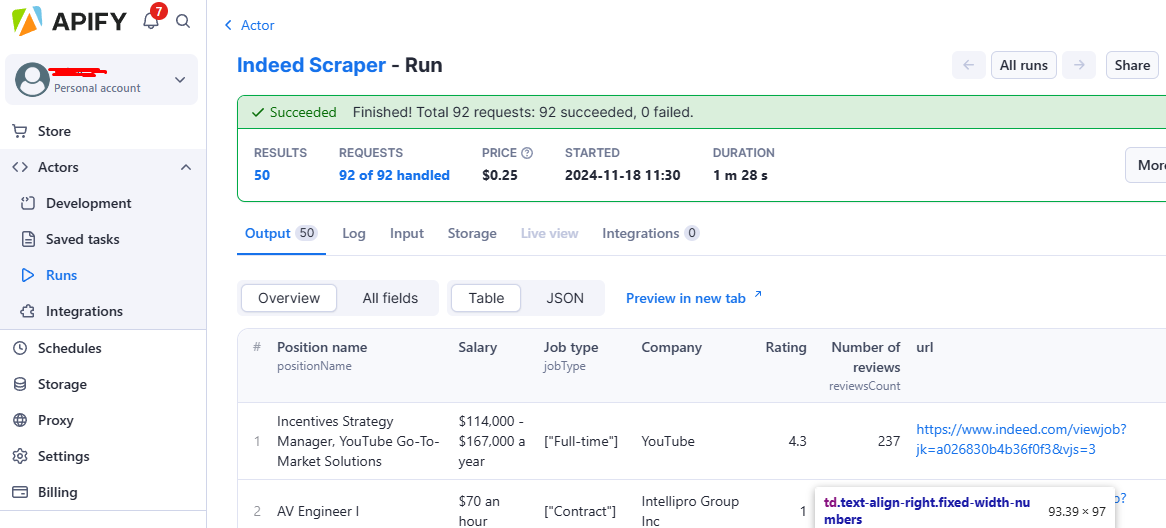The height and width of the screenshot is (528, 1166).
Task: Switch to the Input tab
Action: (407, 234)
